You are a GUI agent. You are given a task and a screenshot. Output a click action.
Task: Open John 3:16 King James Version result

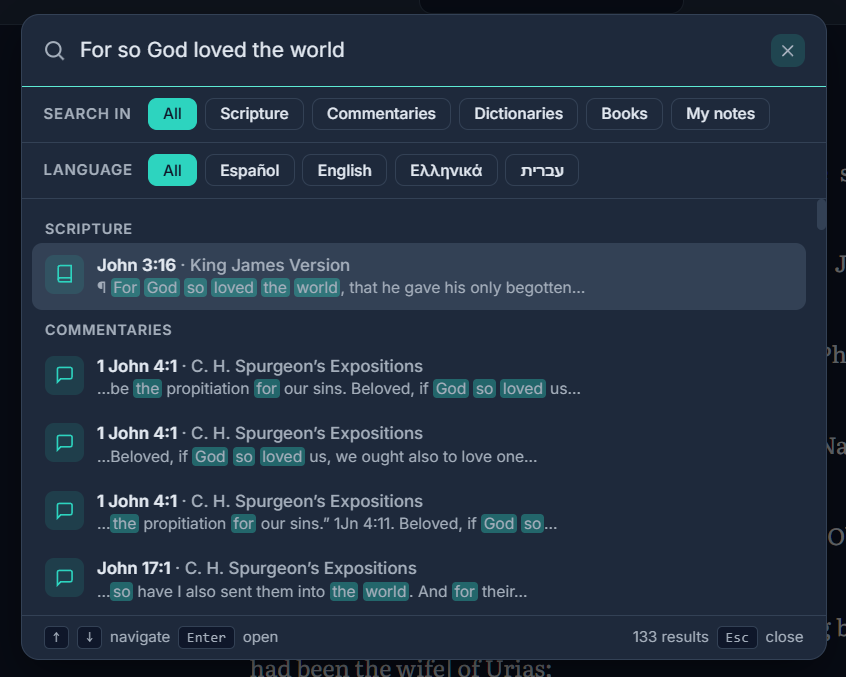click(x=419, y=276)
